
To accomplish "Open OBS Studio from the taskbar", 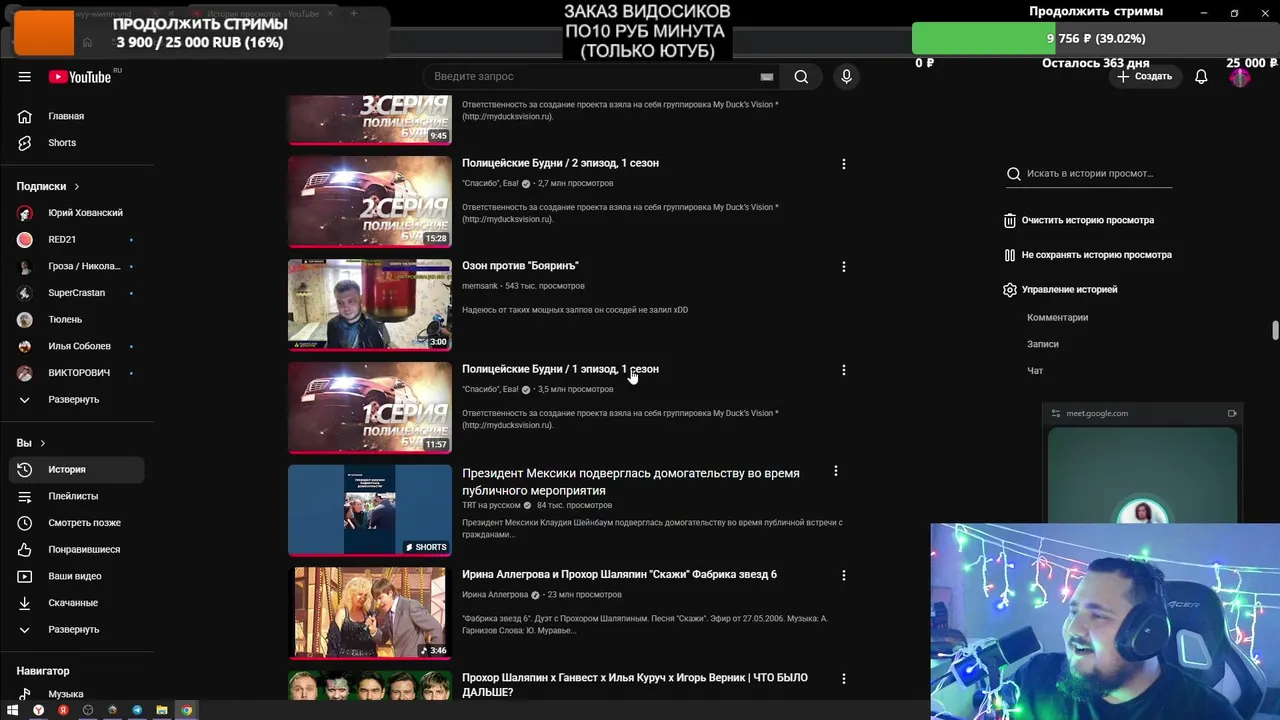I will [88, 710].
